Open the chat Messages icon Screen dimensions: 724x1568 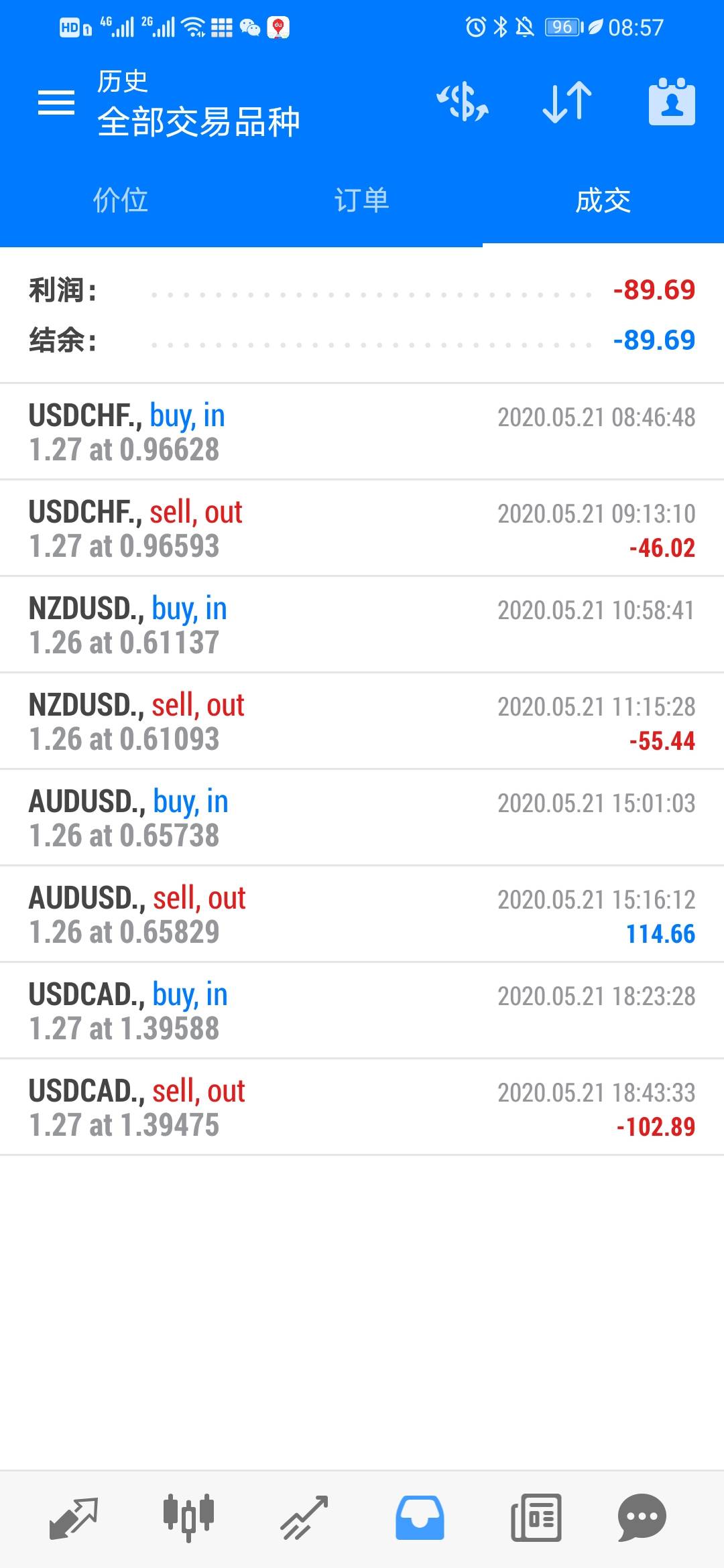(x=642, y=1518)
